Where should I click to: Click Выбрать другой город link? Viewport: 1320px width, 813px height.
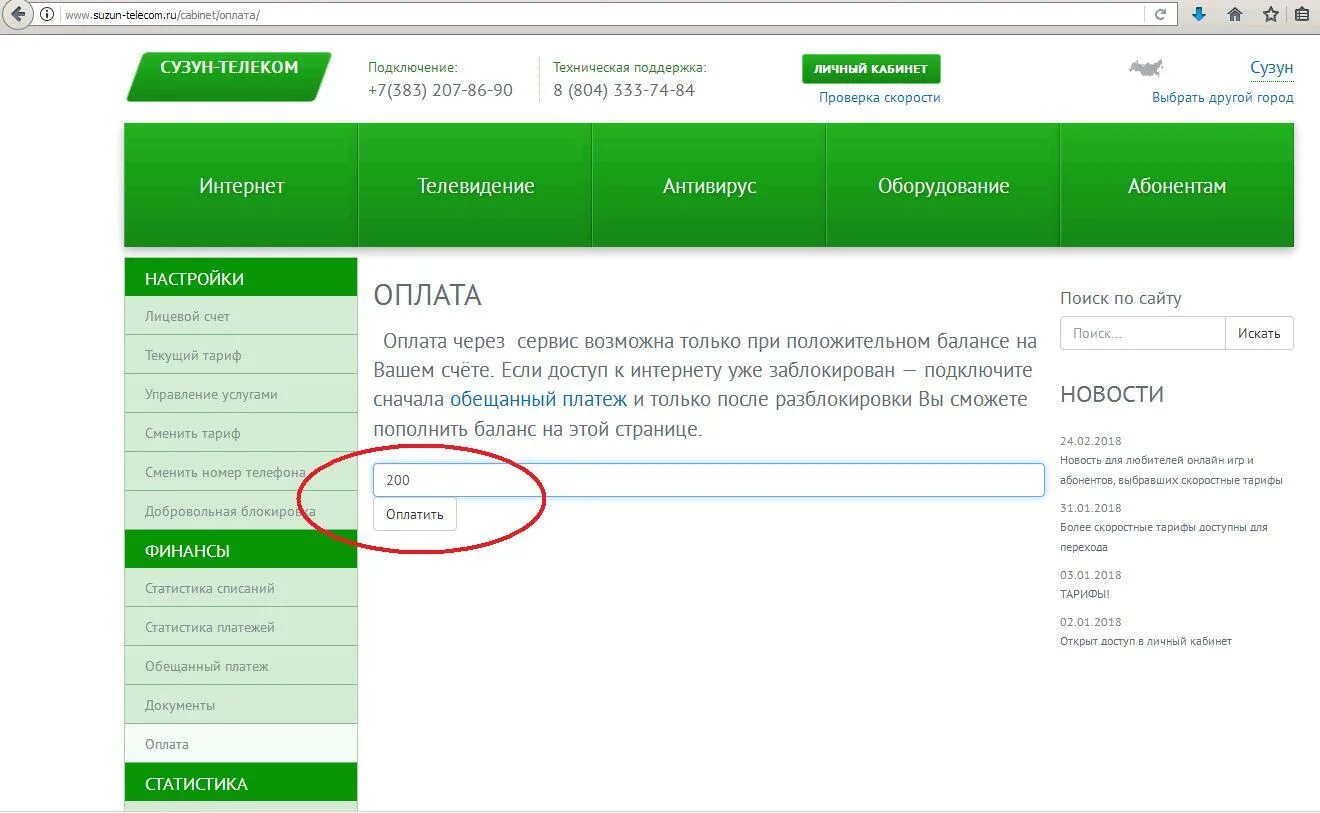point(1223,97)
